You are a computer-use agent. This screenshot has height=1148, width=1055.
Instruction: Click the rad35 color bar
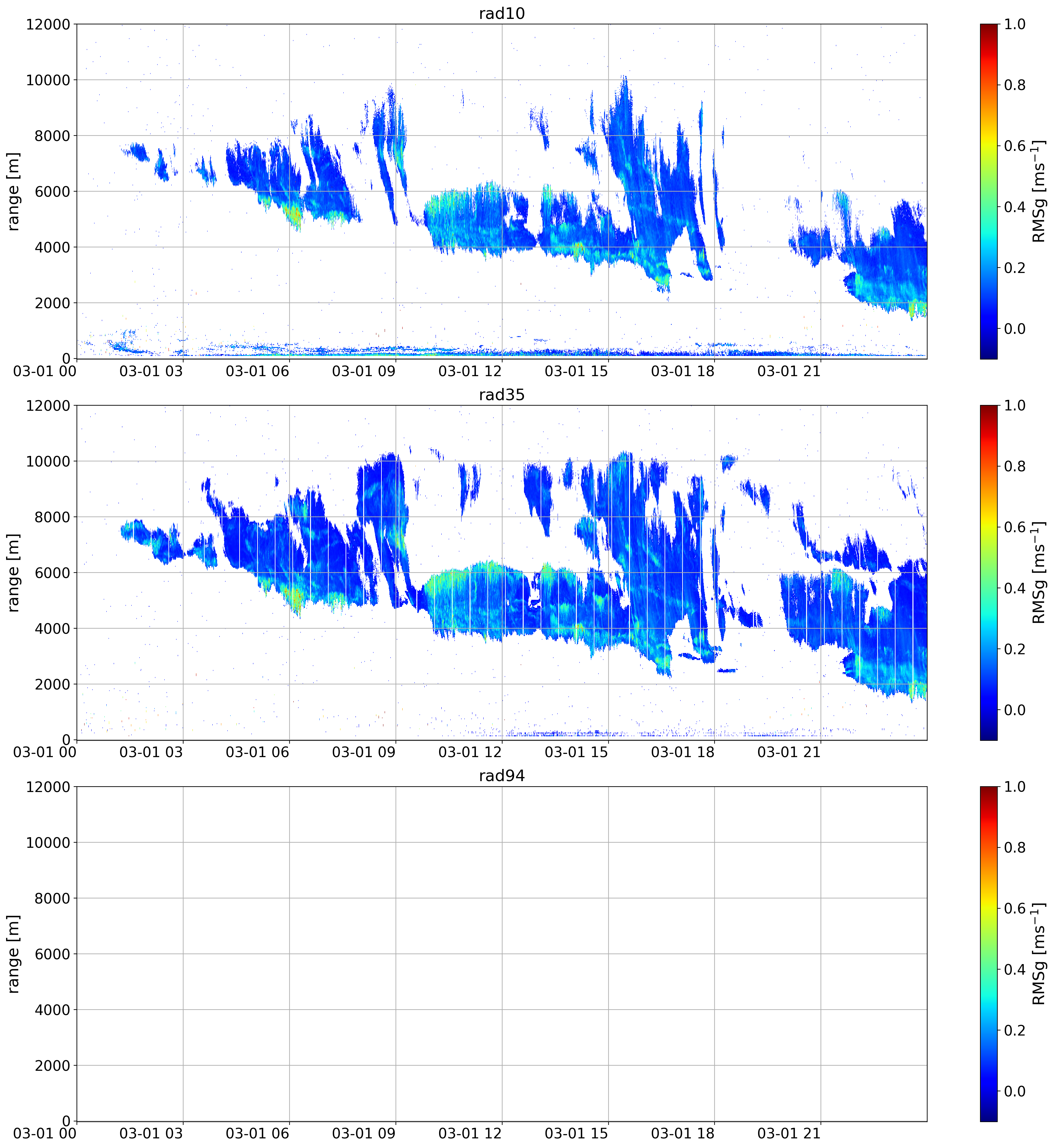click(988, 572)
